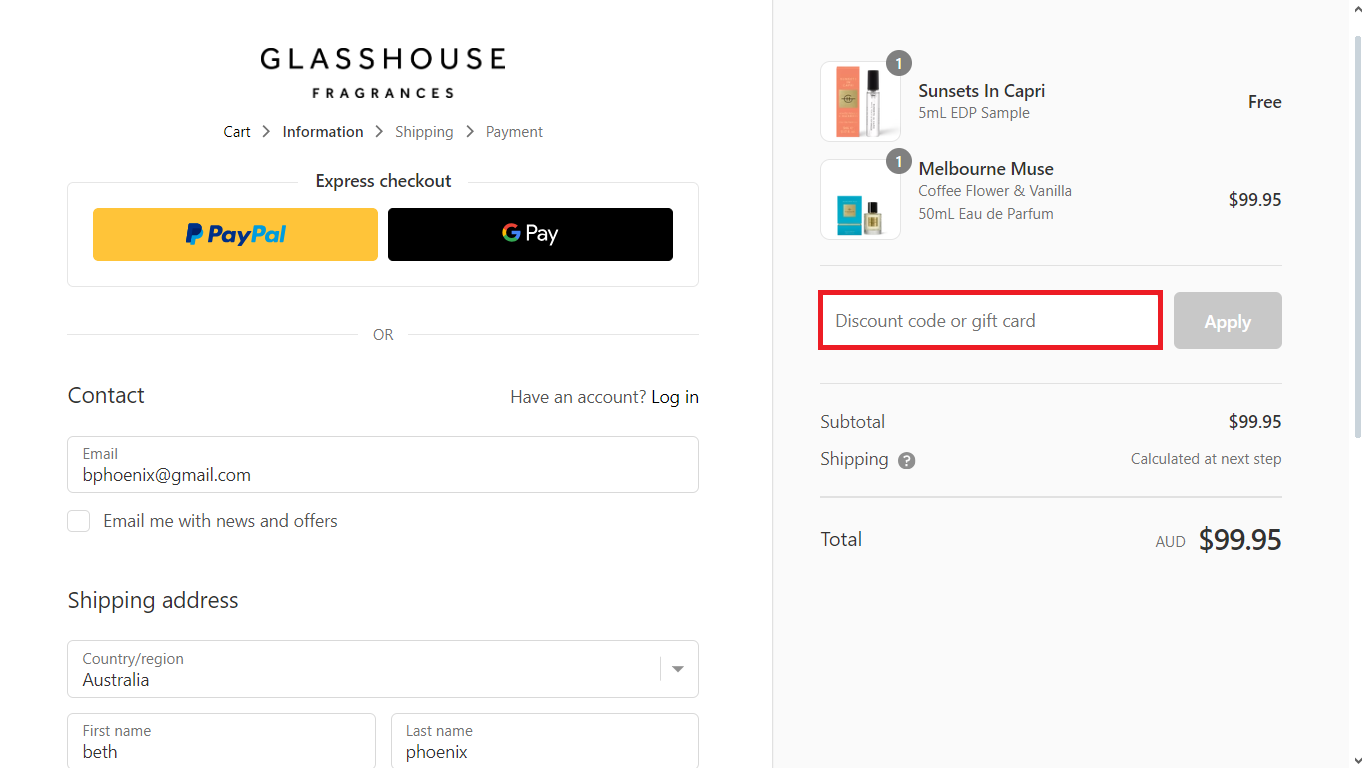Viewport: 1366px width, 768px height.
Task: Click the quantity badge on Sunsets In Capri
Action: 898,62
